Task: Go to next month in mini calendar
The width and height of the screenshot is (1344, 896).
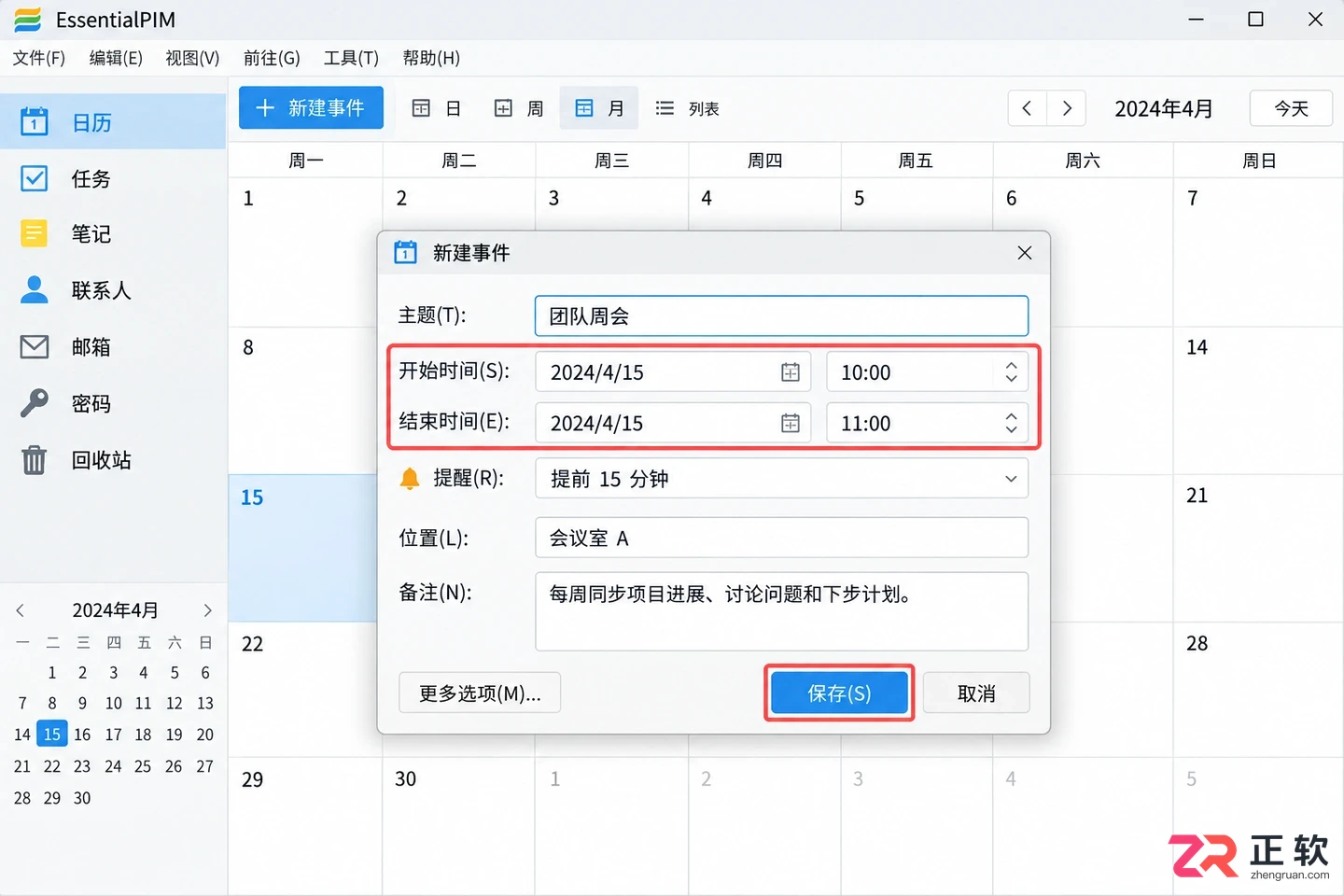Action: [207, 610]
